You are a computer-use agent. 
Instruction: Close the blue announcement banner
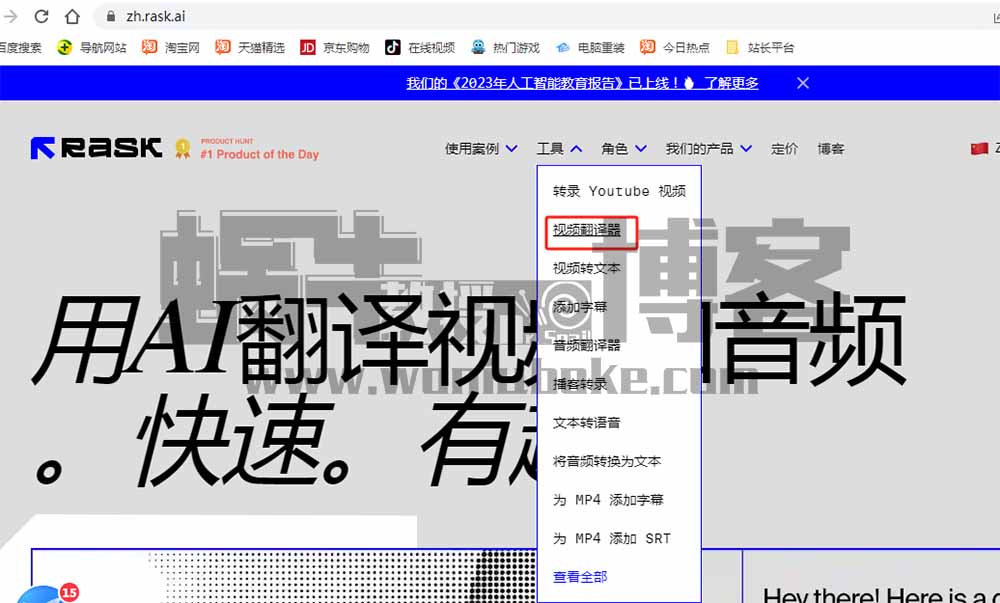click(802, 83)
